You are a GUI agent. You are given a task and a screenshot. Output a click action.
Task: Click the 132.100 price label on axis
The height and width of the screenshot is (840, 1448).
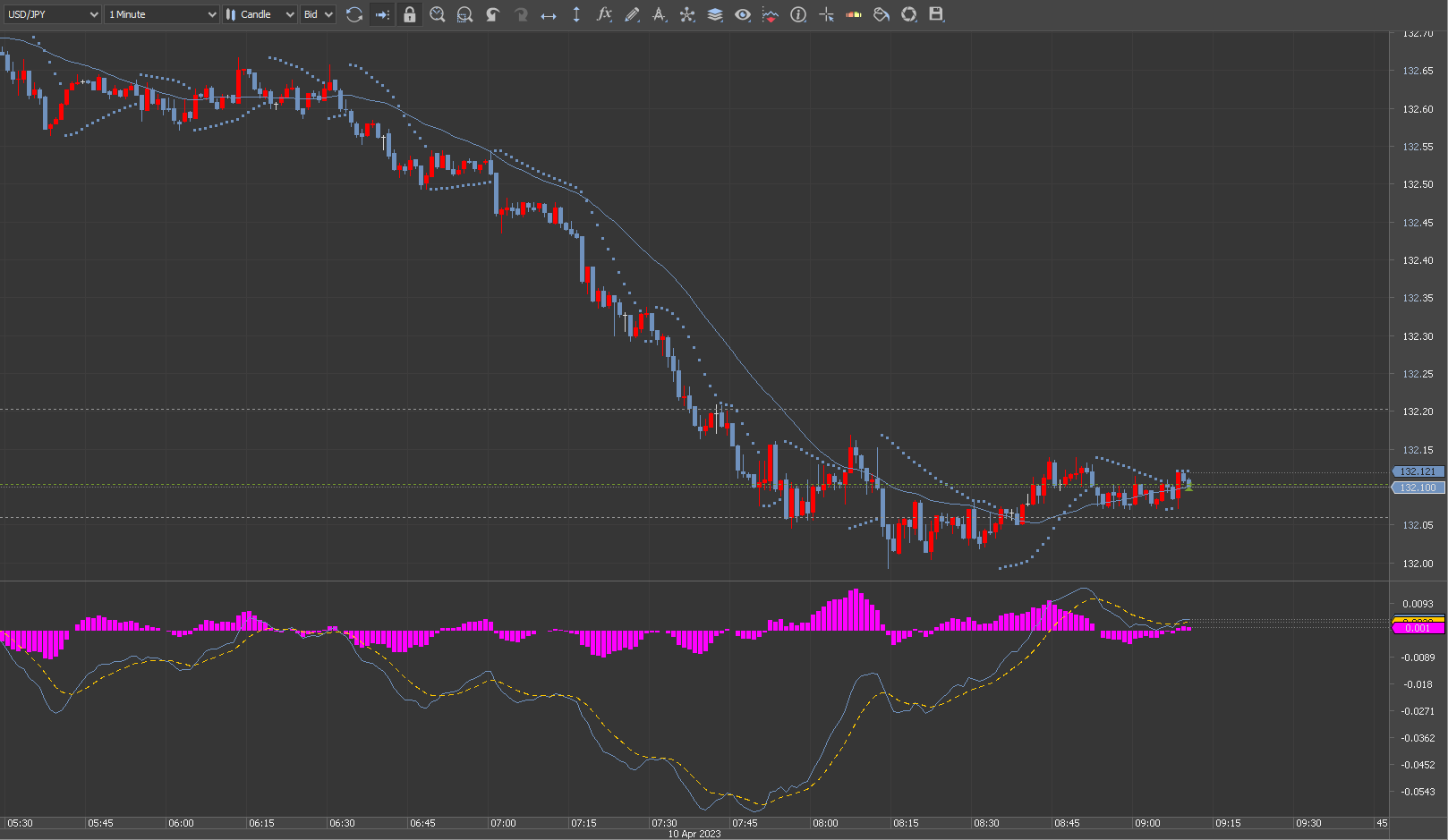[x=1418, y=488]
